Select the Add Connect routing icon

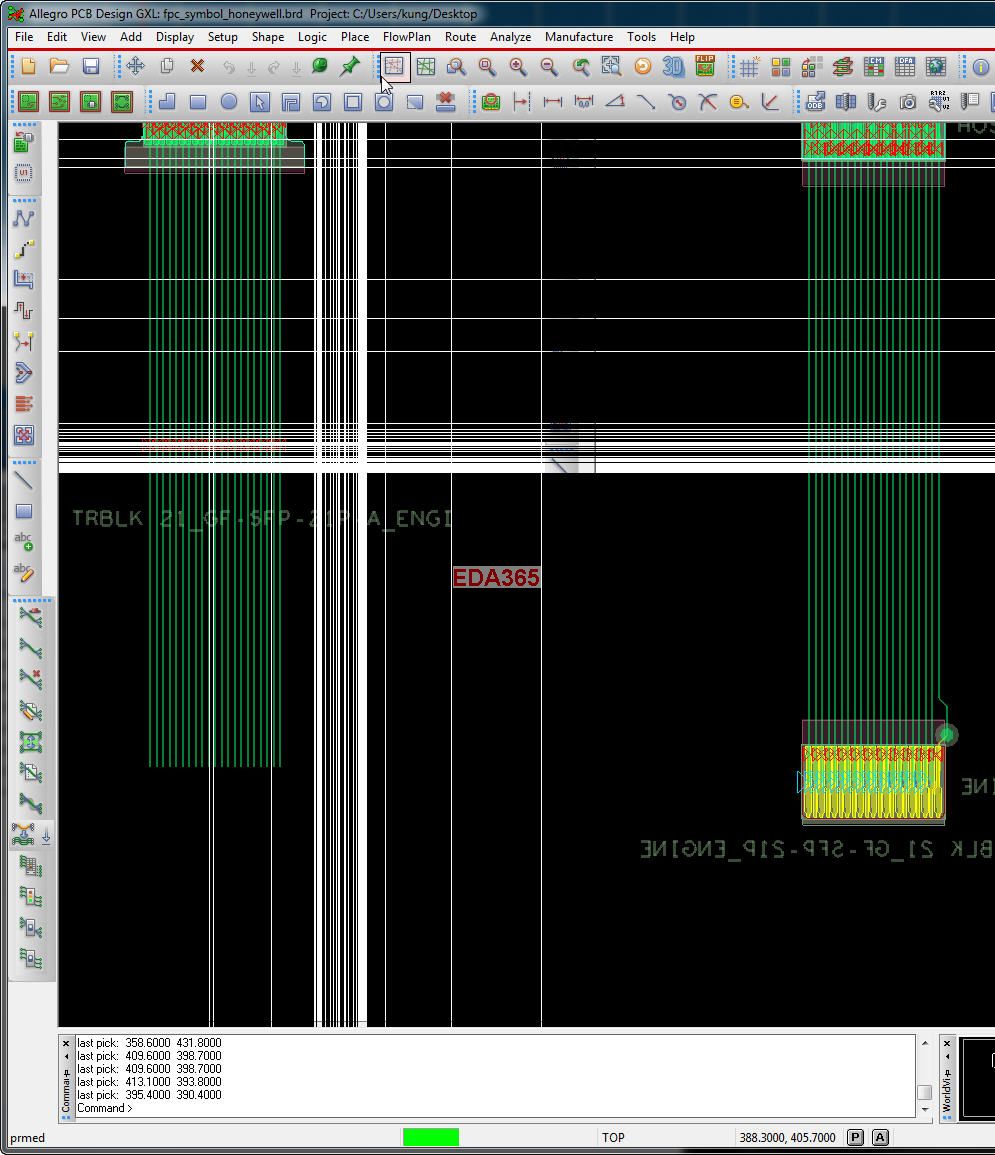(x=24, y=249)
